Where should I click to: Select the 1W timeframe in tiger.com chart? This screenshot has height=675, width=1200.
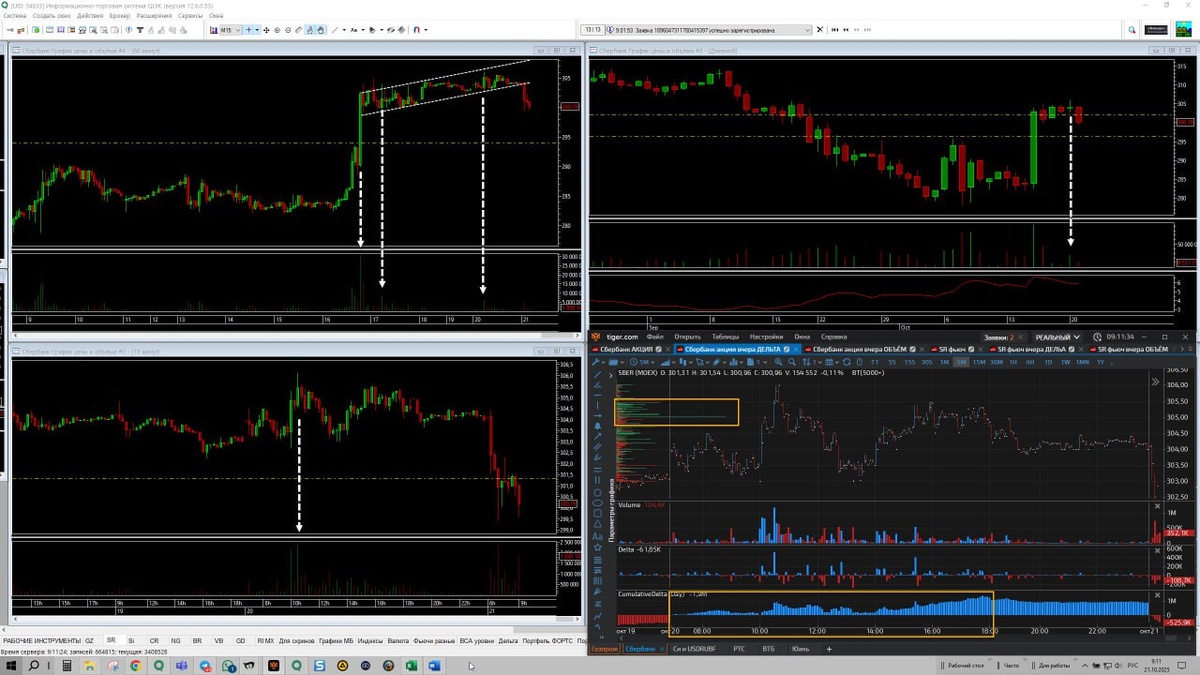[x=1065, y=362]
